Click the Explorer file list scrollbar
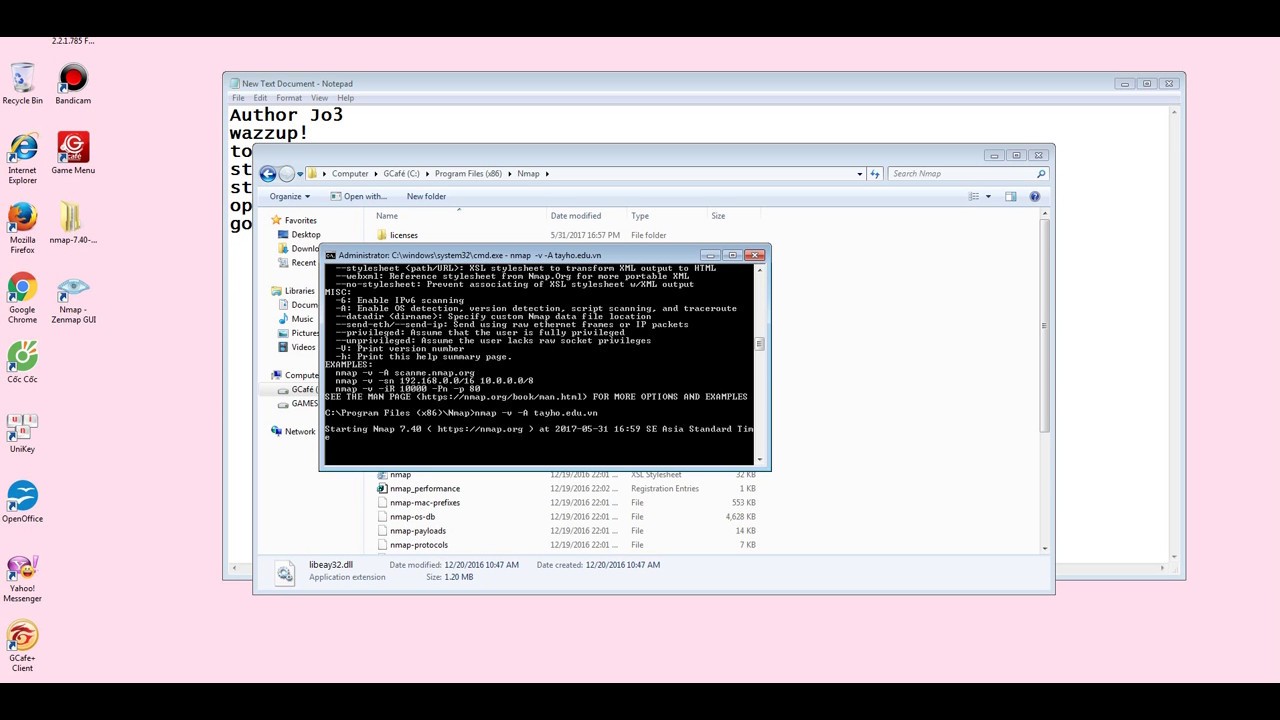This screenshot has height=720, width=1280. coord(1045,325)
